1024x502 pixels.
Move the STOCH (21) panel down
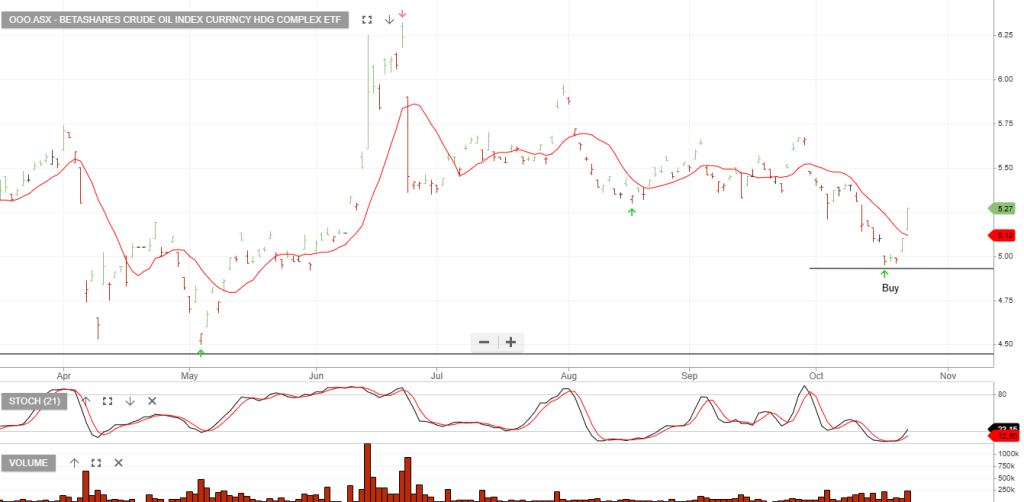(130, 401)
